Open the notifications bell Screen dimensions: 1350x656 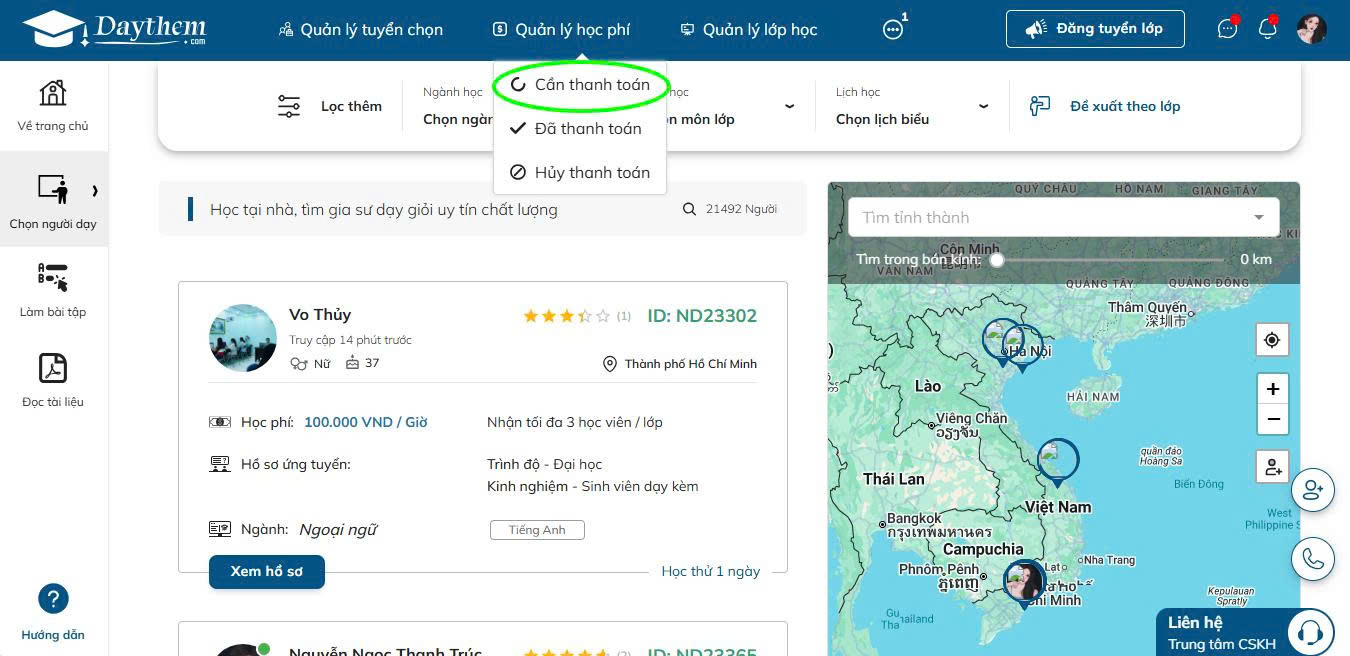[x=1267, y=29]
